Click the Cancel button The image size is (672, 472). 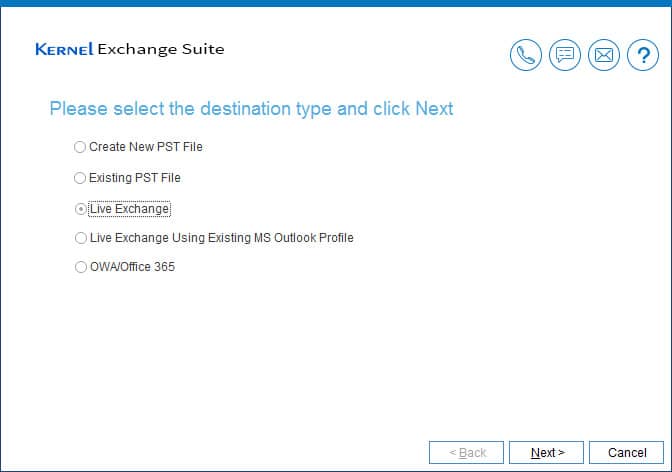tap(626, 452)
